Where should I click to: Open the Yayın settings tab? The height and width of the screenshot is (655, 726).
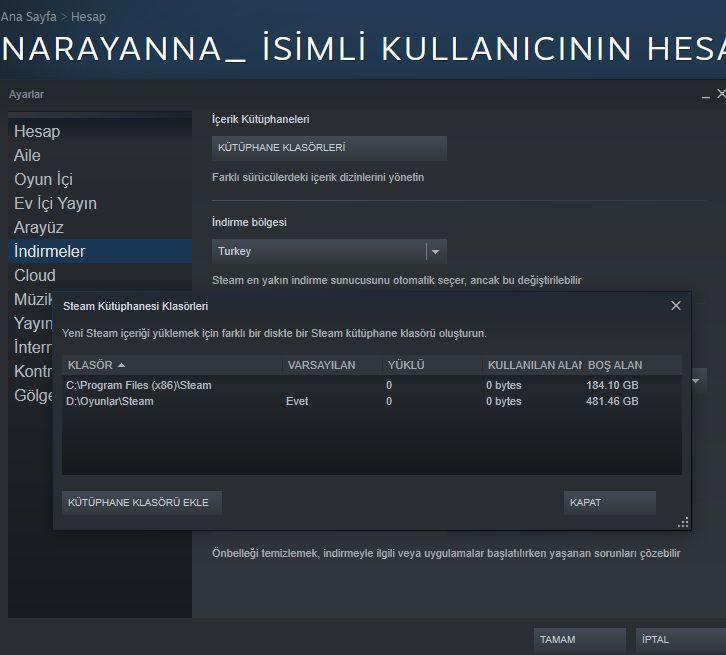click(31, 324)
